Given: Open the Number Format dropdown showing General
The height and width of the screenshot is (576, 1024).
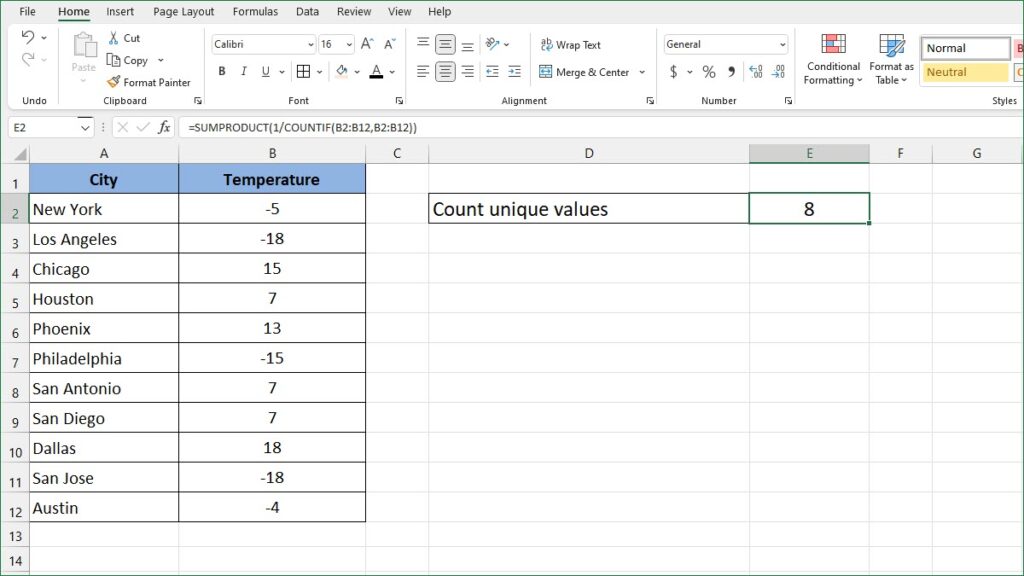Looking at the screenshot, I should coord(724,43).
